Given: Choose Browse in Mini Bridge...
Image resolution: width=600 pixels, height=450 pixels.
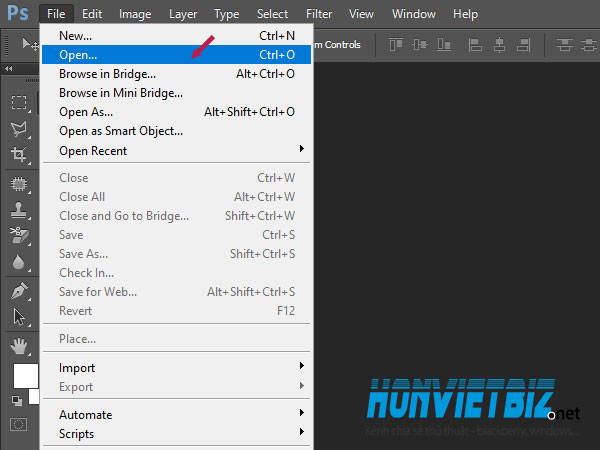Looking at the screenshot, I should tap(176, 93).
